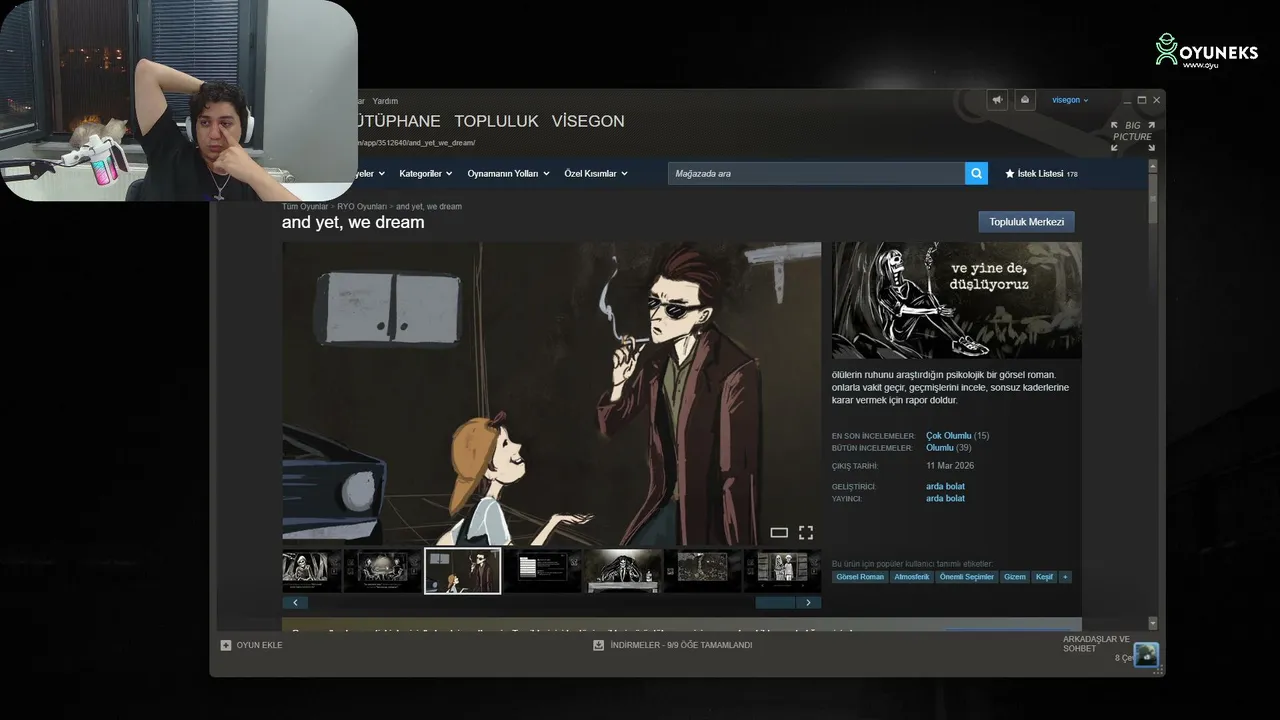Open the announcements megaphone icon
The height and width of the screenshot is (720, 1280).
pyautogui.click(x=997, y=100)
